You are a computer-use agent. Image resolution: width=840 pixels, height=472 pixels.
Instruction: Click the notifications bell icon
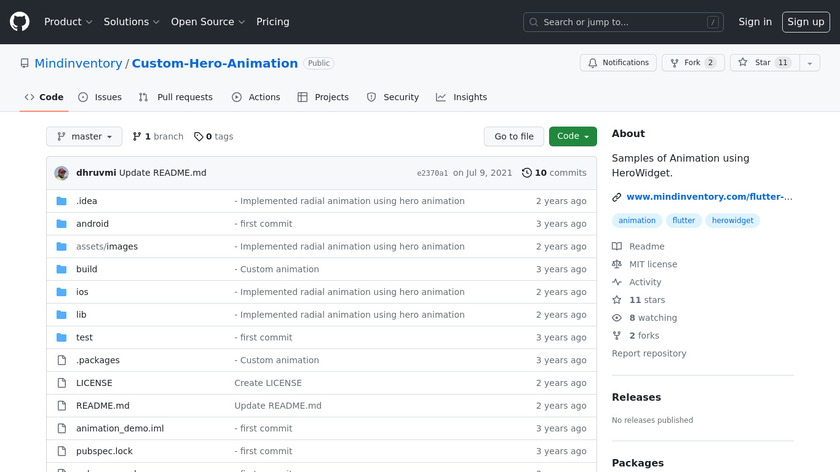tap(592, 63)
